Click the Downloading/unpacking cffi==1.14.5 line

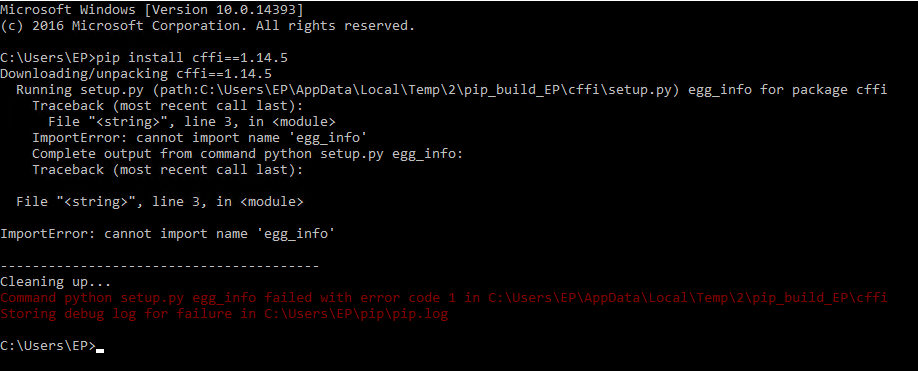tap(136, 74)
